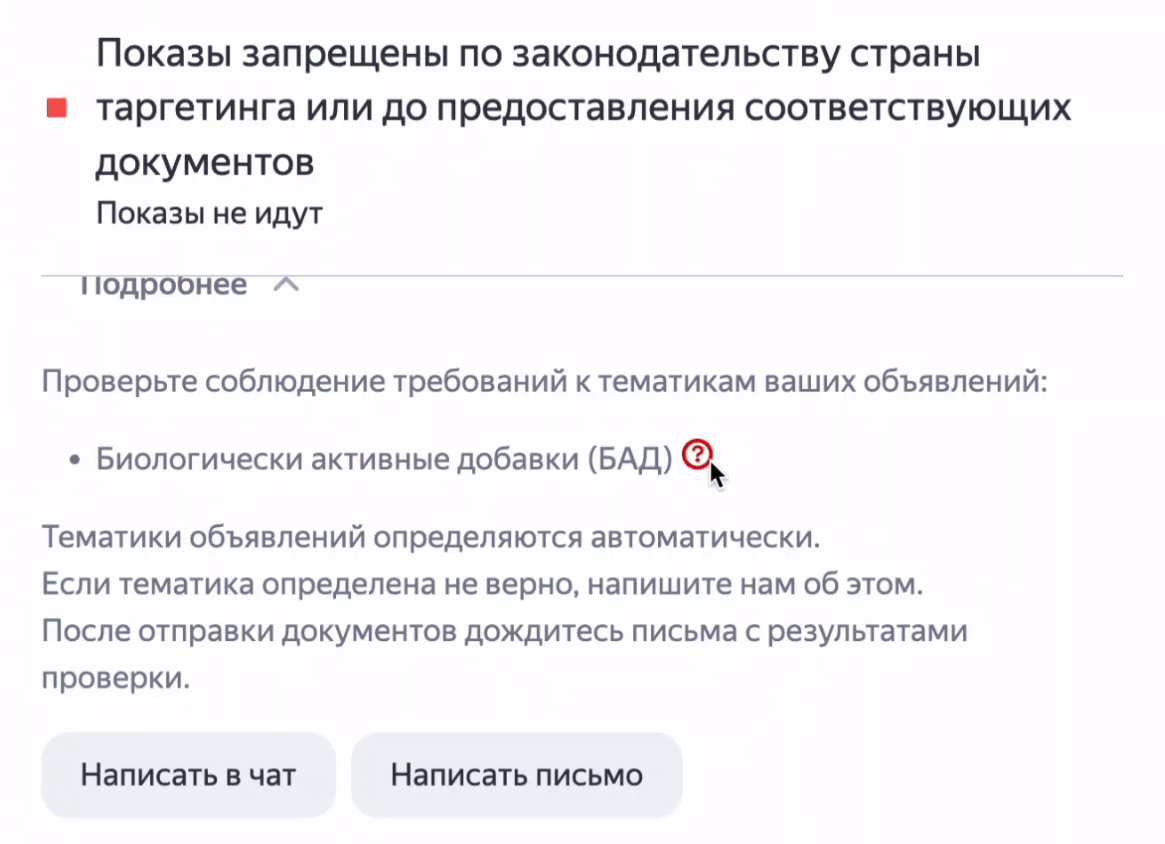Screen dimensions: 1165x844
Task: Select the Биологически активные добавки (БАД) item
Action: tap(384, 459)
